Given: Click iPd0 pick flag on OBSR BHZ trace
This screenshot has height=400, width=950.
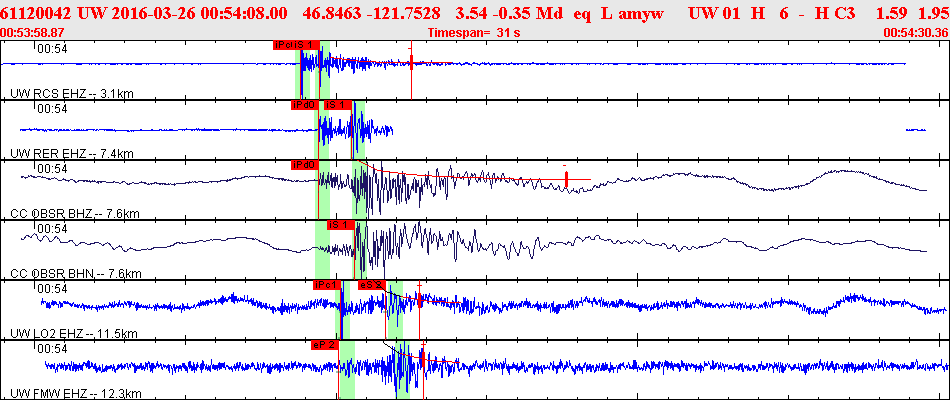Looking at the screenshot, I should [x=304, y=165].
